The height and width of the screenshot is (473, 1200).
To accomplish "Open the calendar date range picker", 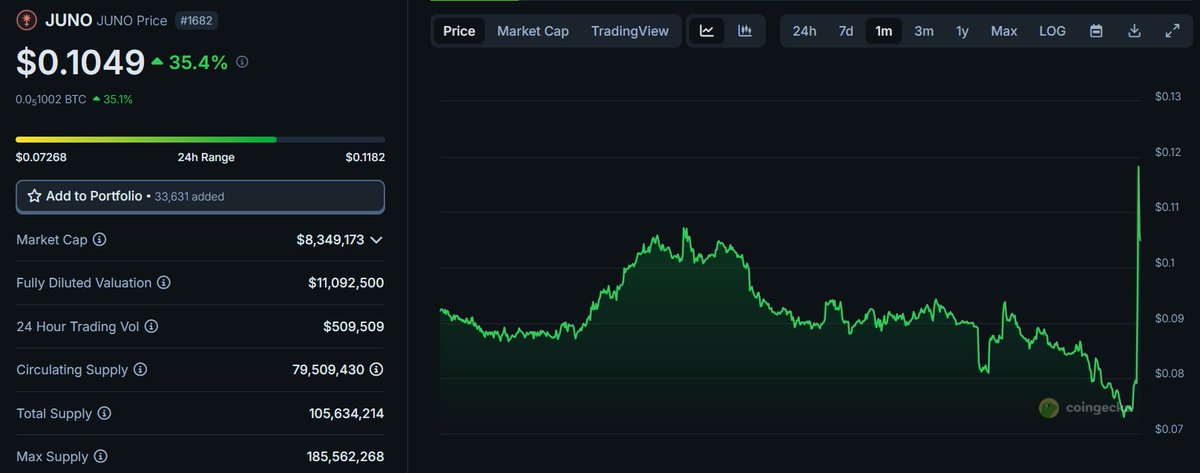I will [1096, 31].
